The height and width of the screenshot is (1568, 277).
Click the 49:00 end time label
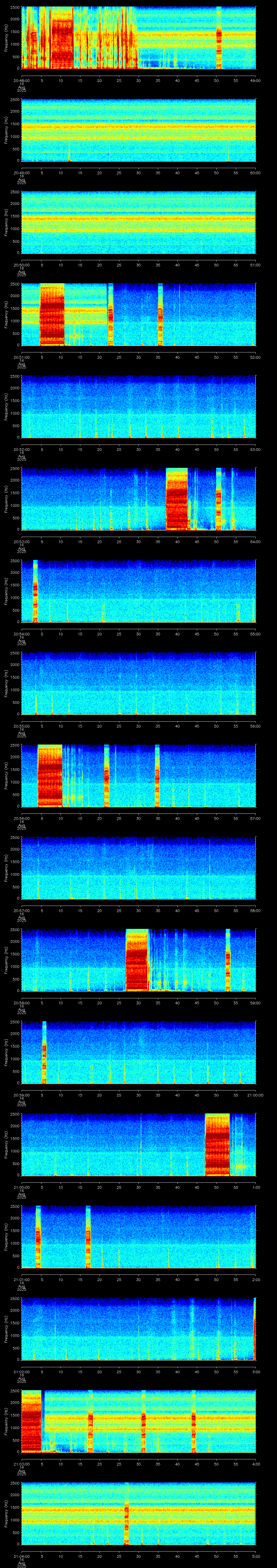255,80
